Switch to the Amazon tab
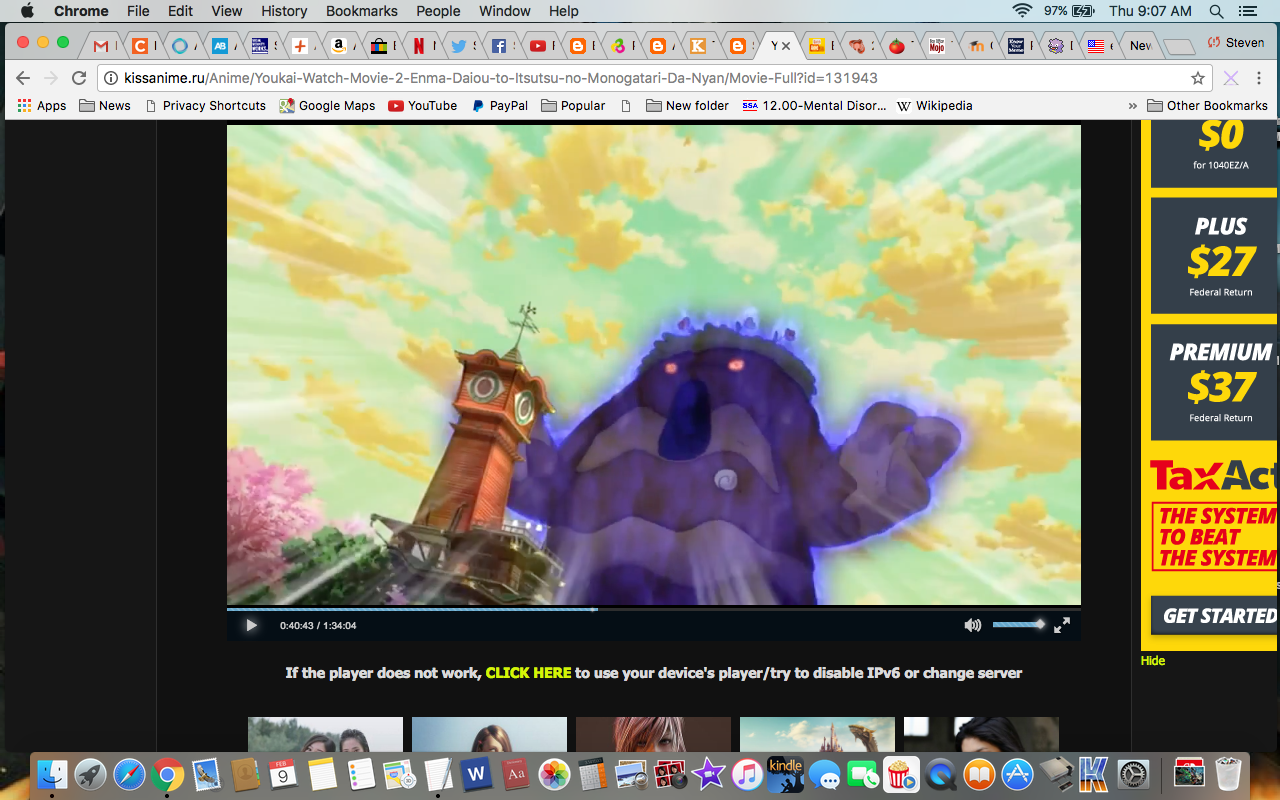This screenshot has height=800, width=1280. 343,46
